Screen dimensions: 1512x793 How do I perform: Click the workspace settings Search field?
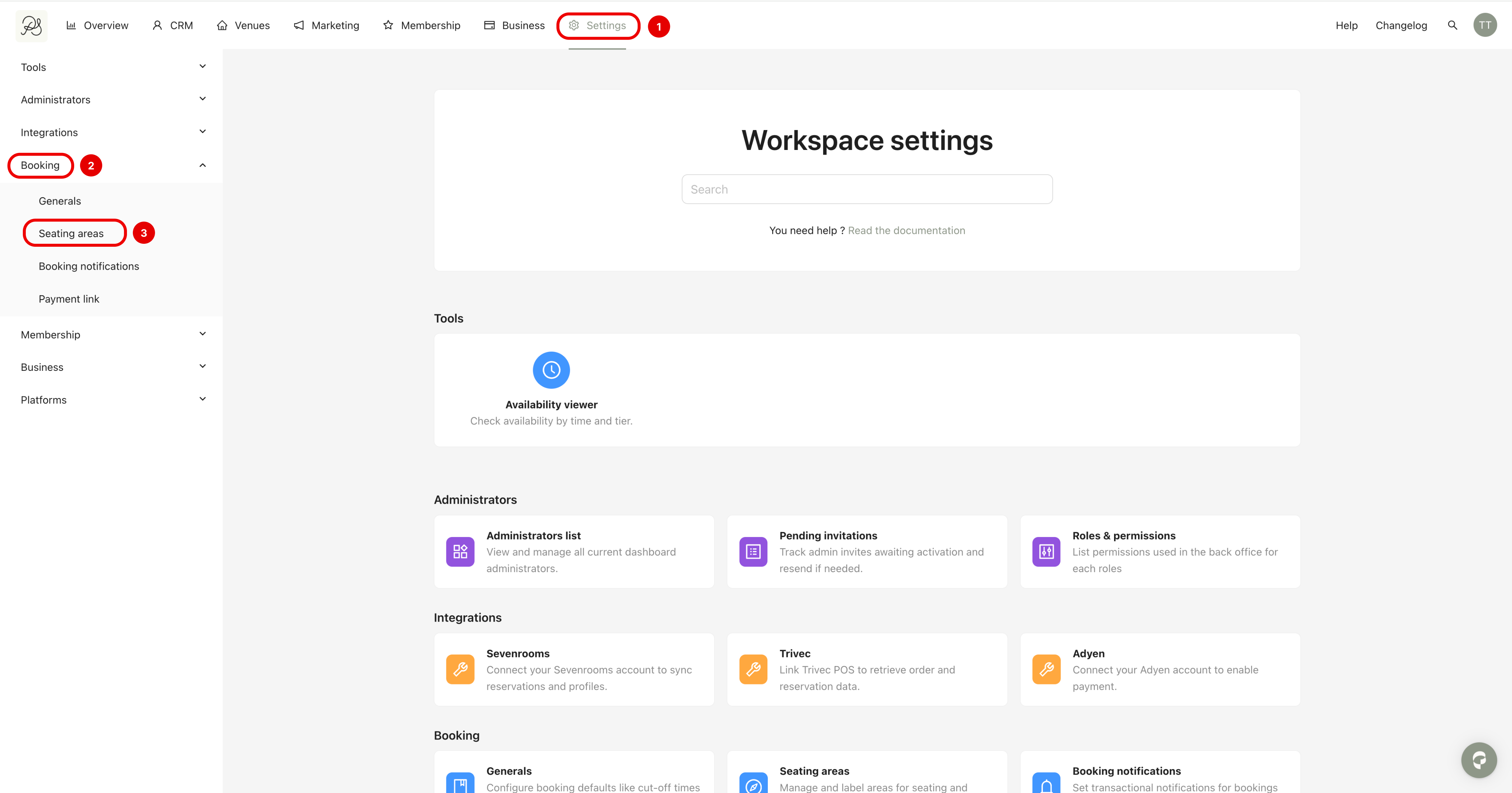[x=866, y=189]
